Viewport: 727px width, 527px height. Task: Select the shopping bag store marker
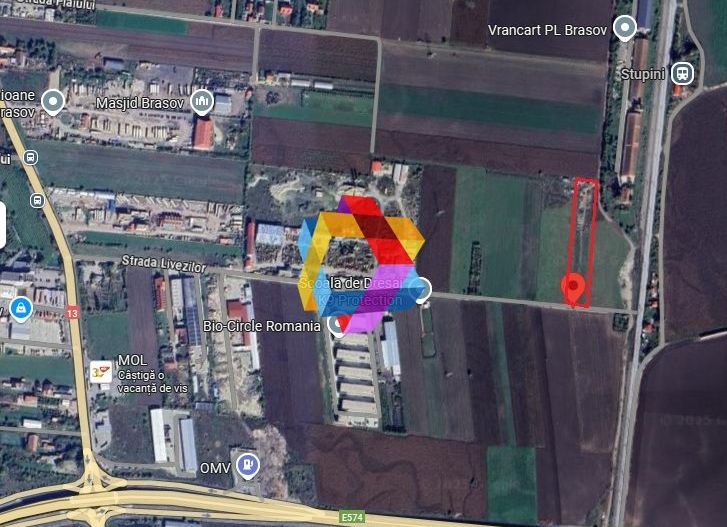tap(21, 309)
